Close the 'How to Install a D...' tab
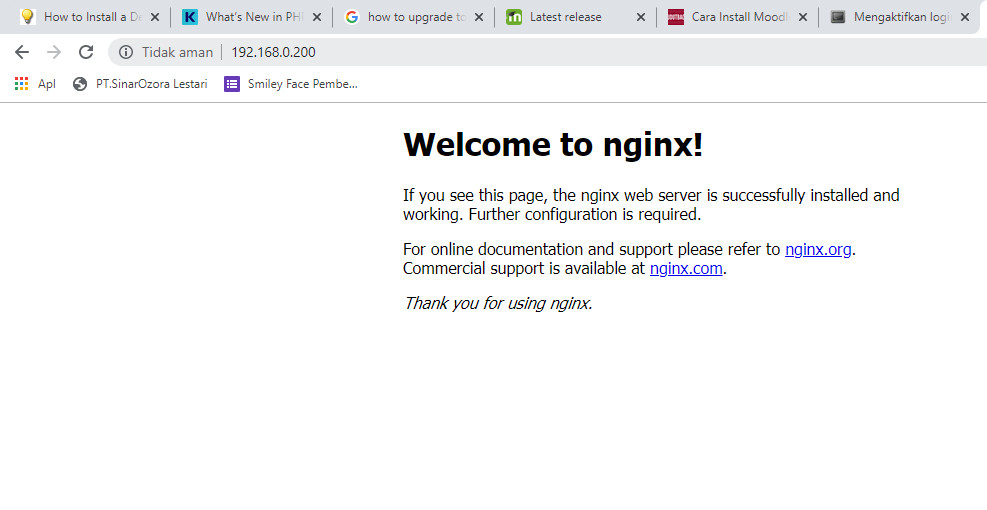This screenshot has width=987, height=510. click(155, 17)
